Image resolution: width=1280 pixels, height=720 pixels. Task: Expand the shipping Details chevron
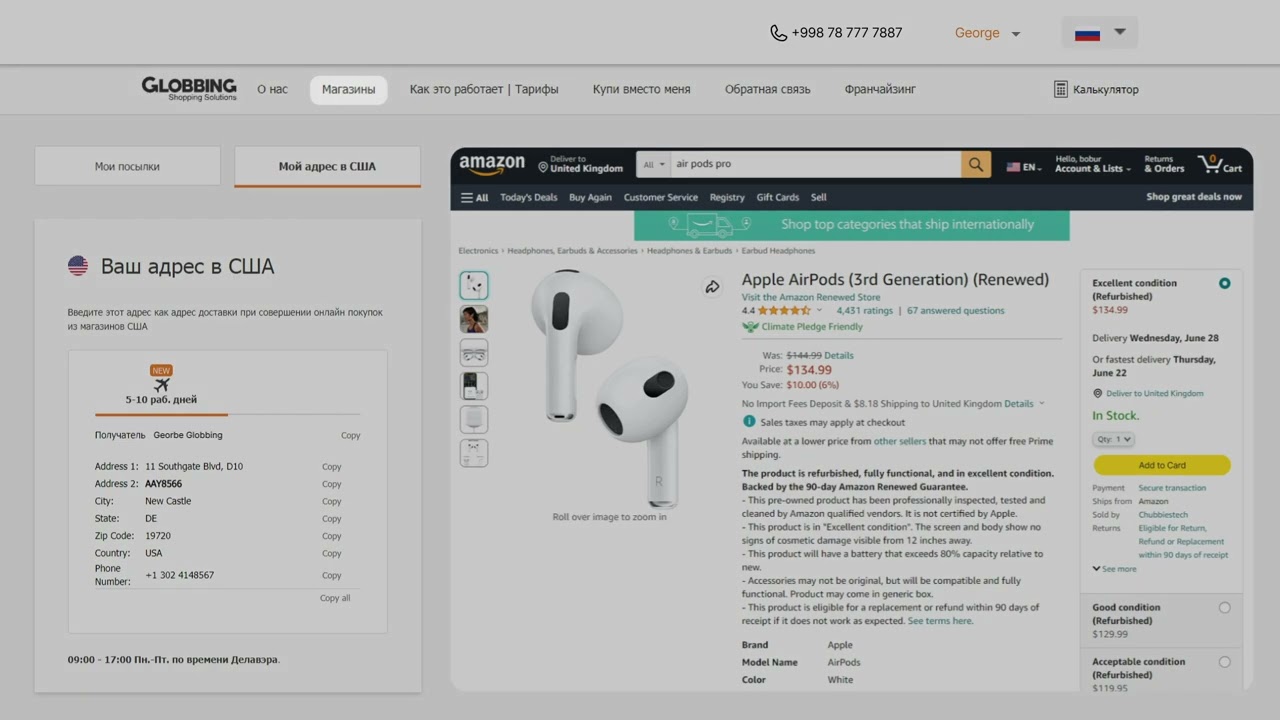pos(1041,404)
